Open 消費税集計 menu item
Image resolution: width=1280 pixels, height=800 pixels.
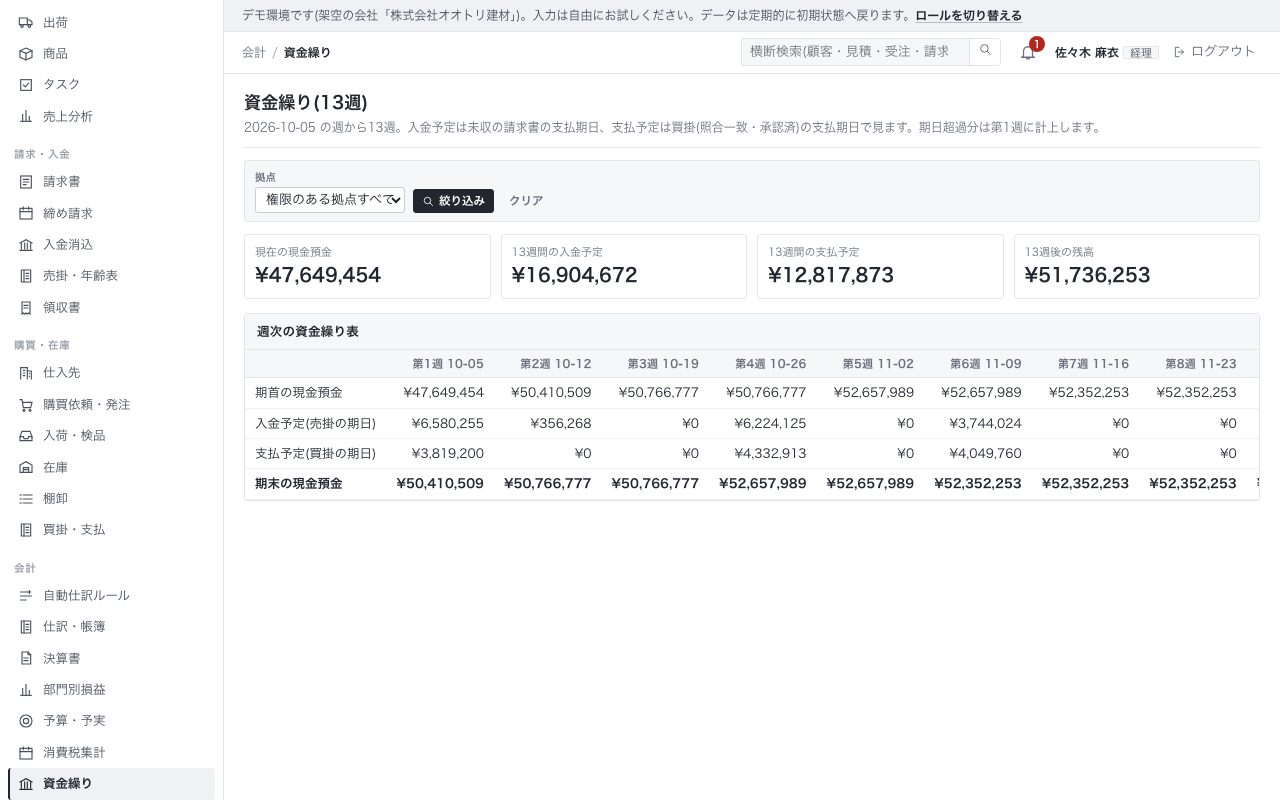(111, 752)
